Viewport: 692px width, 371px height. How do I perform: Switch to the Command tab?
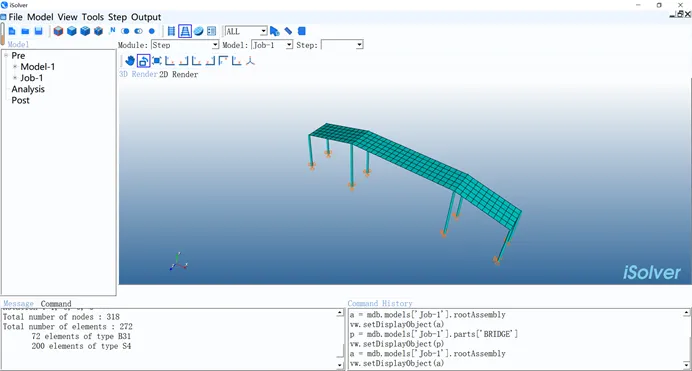coord(56,304)
